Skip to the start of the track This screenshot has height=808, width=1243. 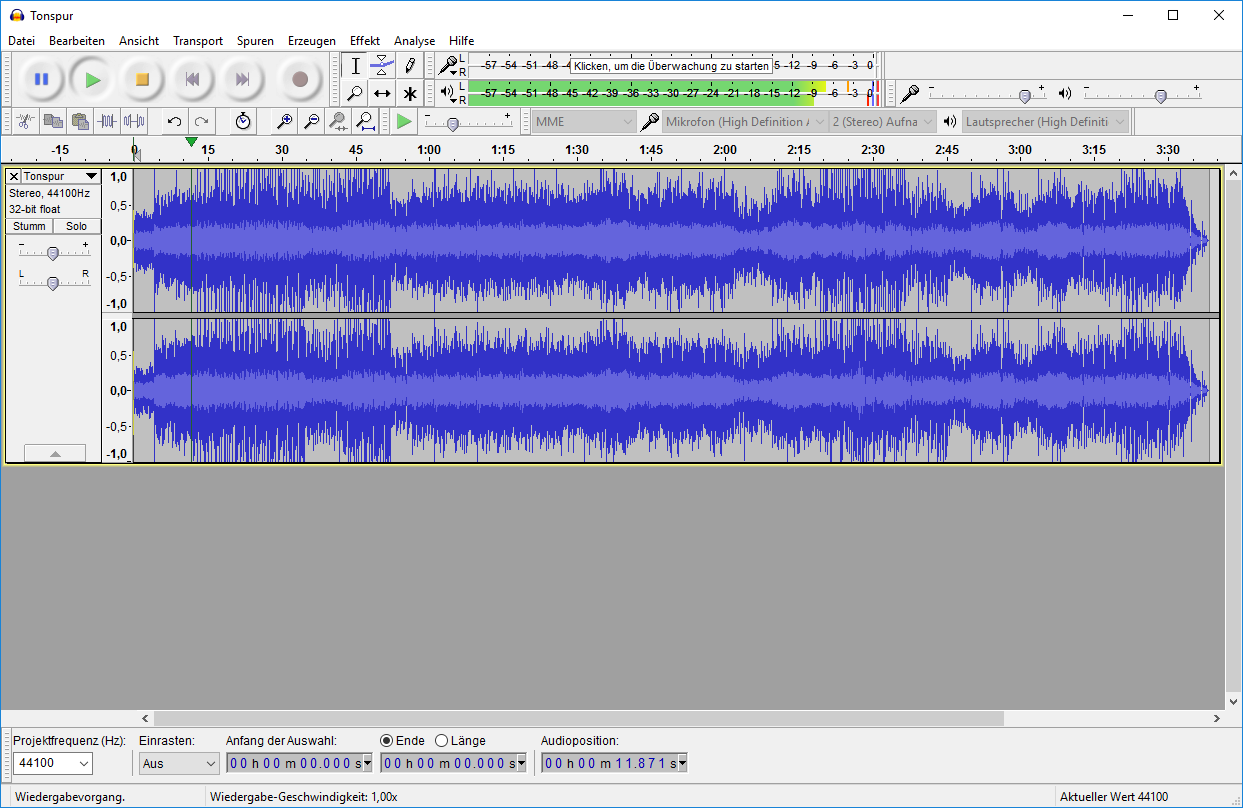click(x=192, y=79)
